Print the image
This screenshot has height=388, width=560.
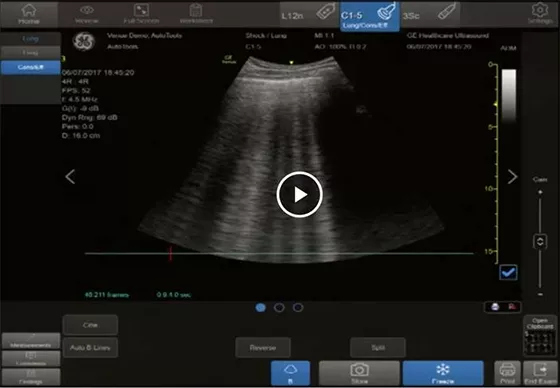point(507,373)
